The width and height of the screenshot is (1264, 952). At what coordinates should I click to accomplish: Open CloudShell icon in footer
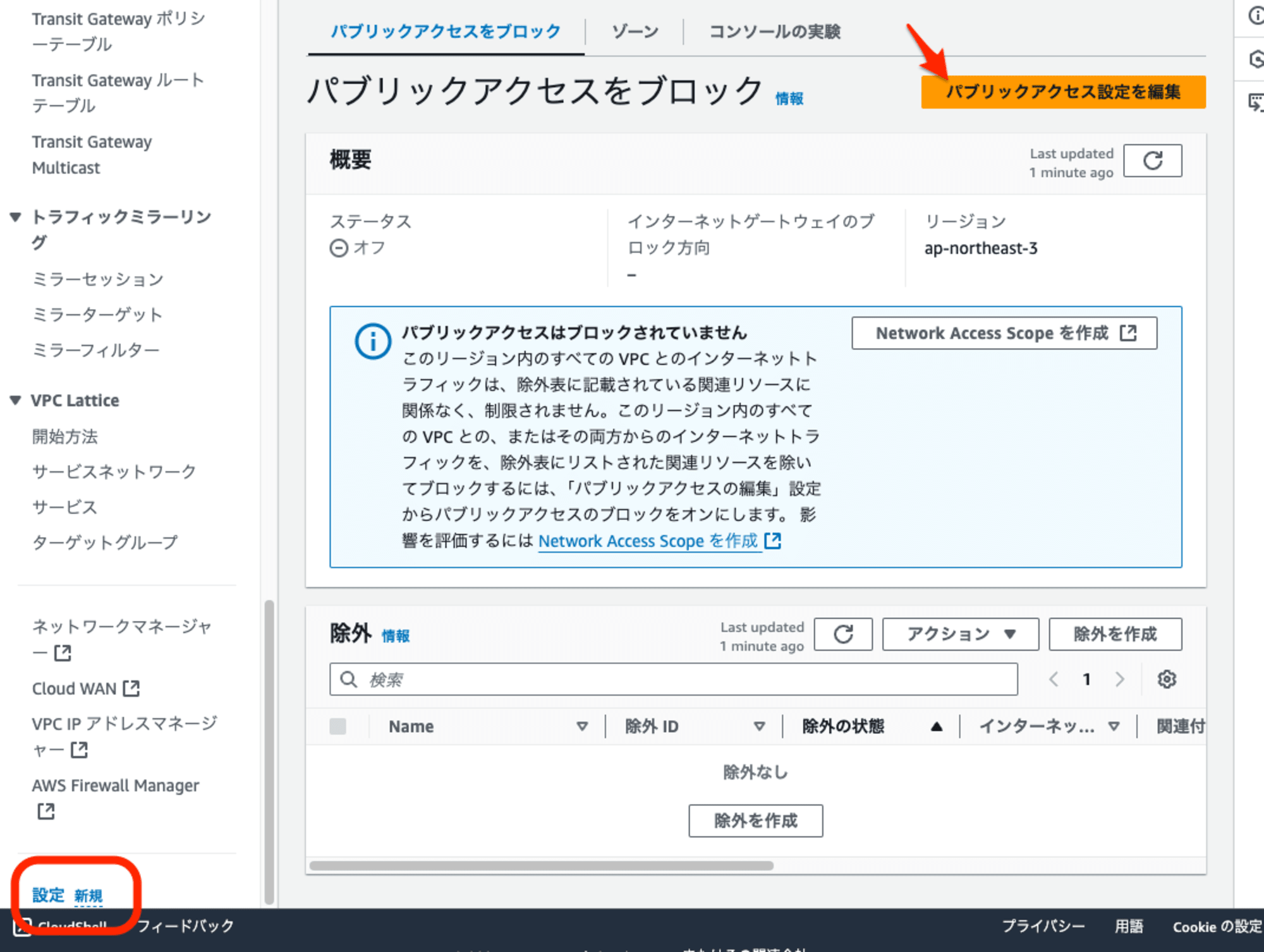(22, 927)
